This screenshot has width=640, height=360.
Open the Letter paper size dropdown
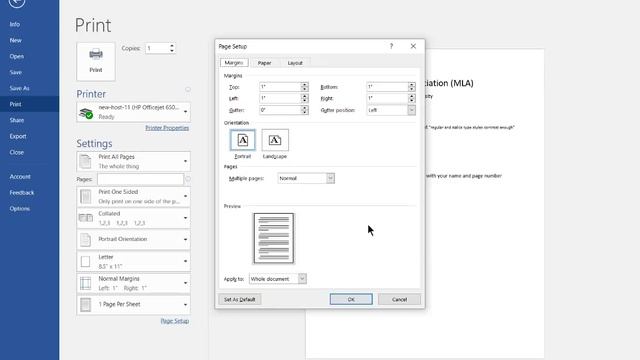click(x=133, y=261)
